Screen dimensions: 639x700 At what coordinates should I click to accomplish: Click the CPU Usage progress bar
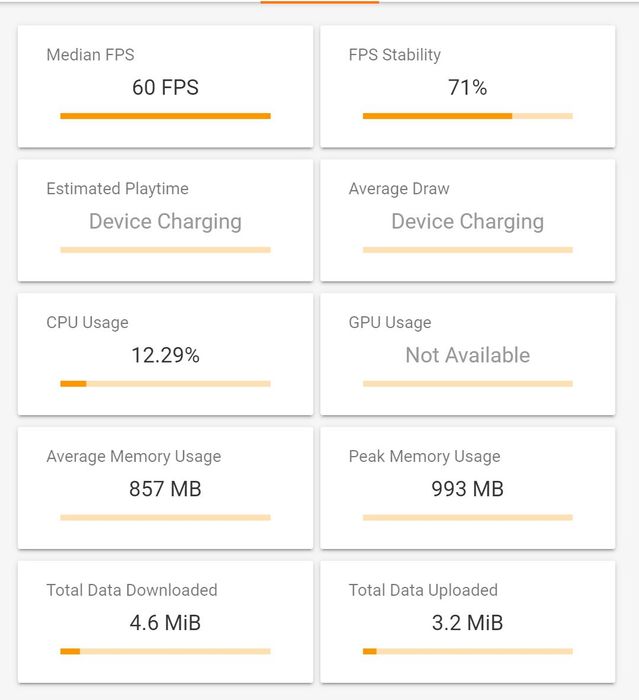165,384
